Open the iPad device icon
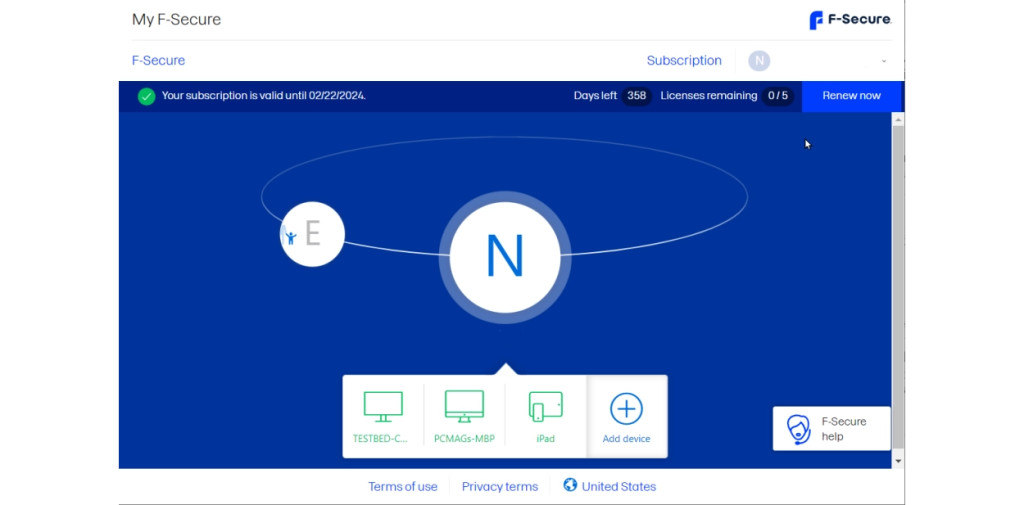 point(545,406)
